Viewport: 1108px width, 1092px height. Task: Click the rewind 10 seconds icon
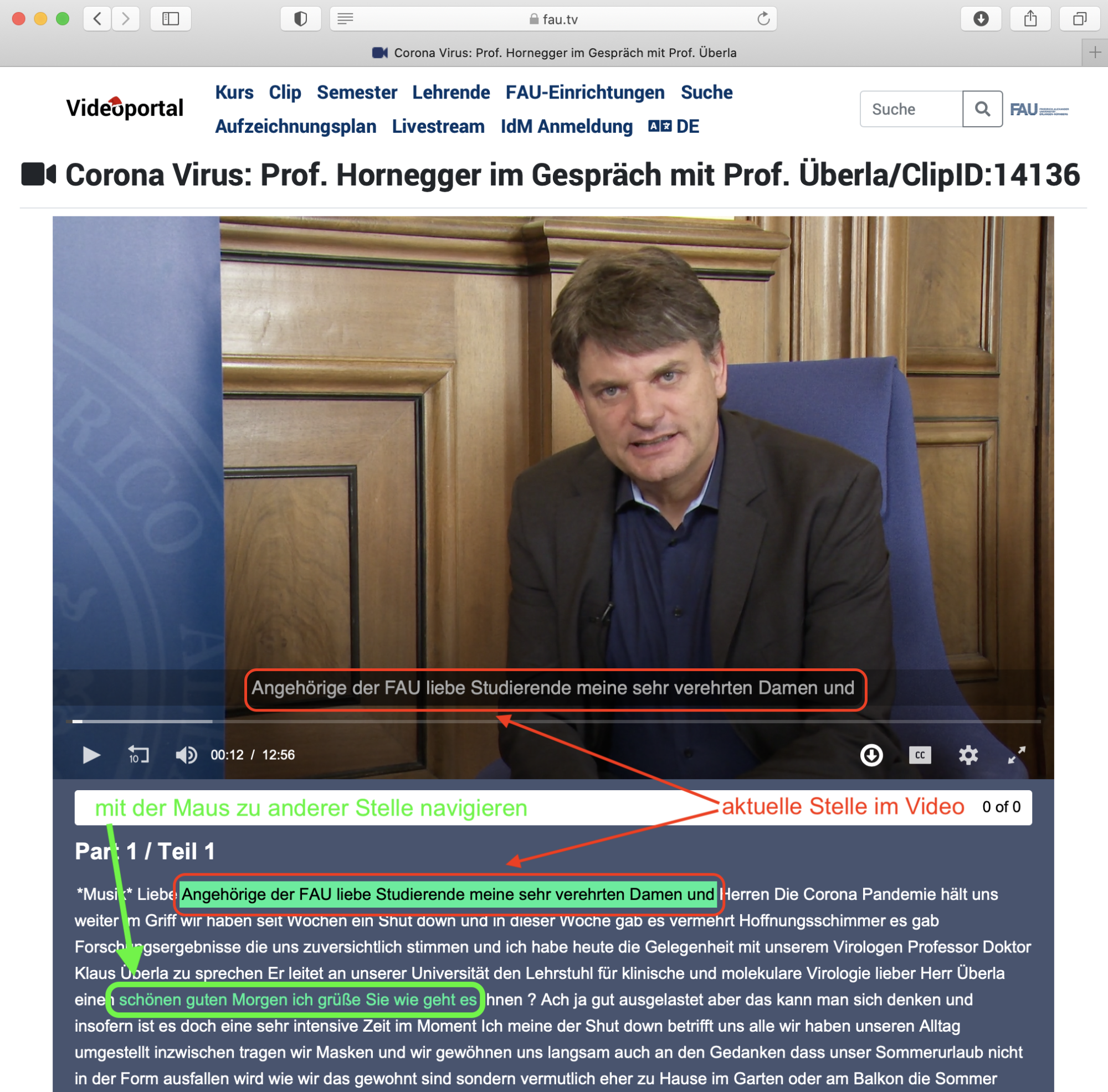click(x=138, y=755)
